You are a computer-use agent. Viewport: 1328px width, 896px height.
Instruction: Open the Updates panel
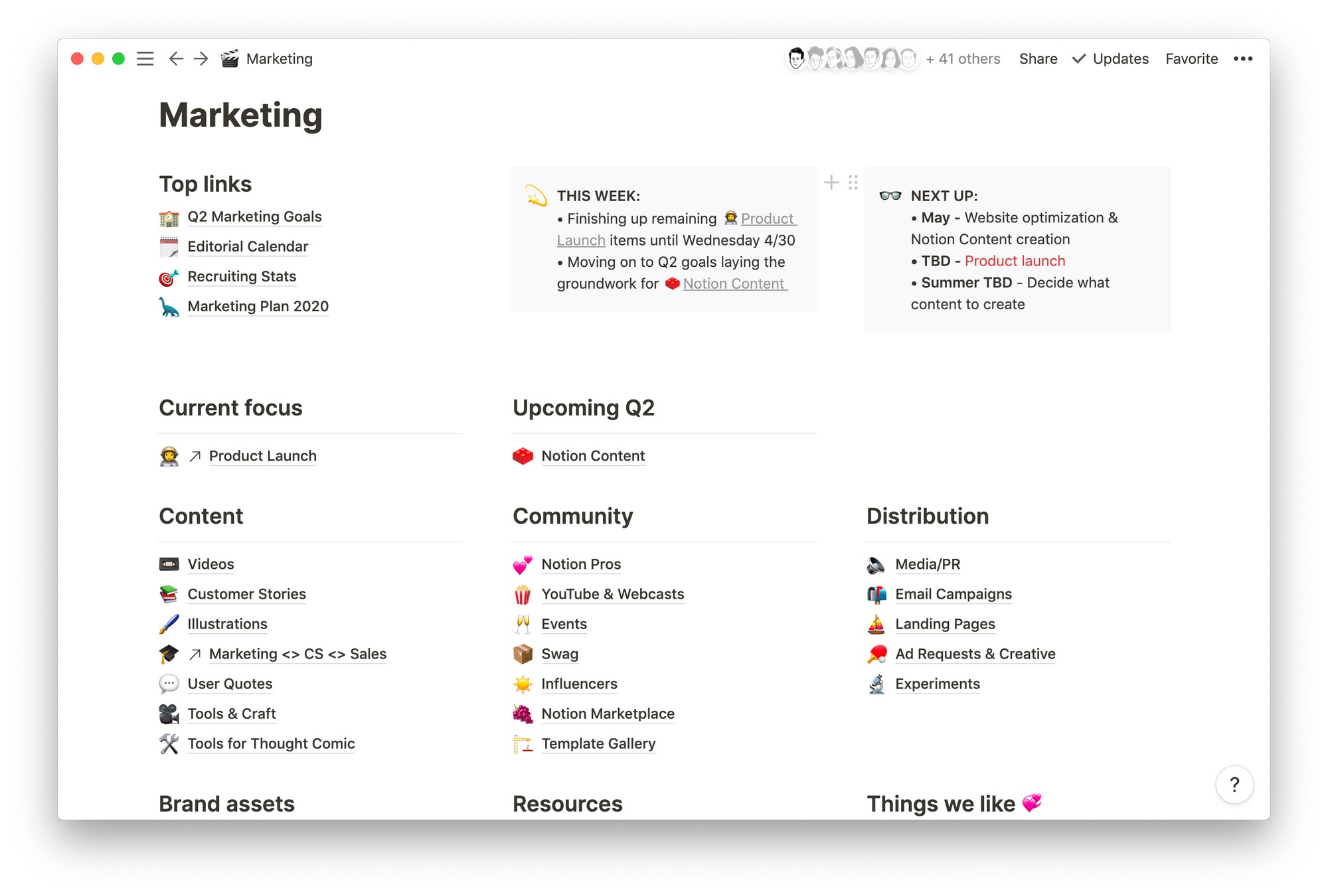[x=1110, y=58]
